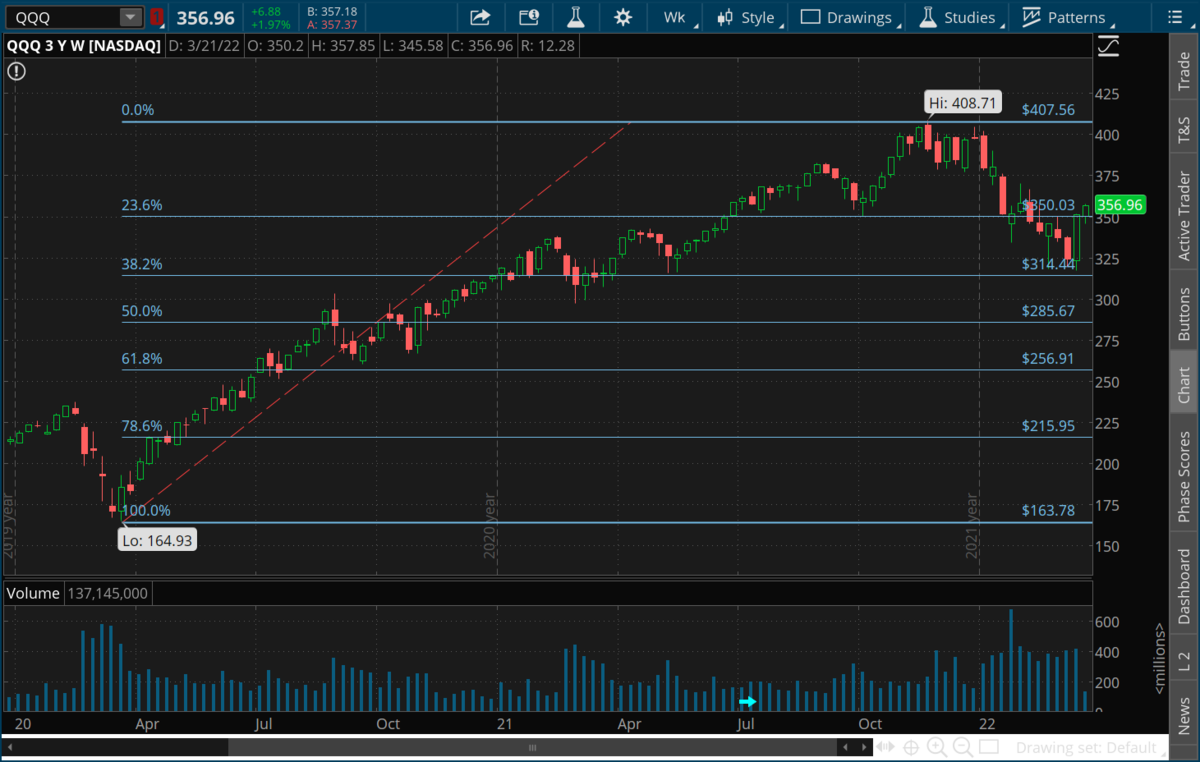Click the pan/expand horizontal icon in bottom bar

886,747
